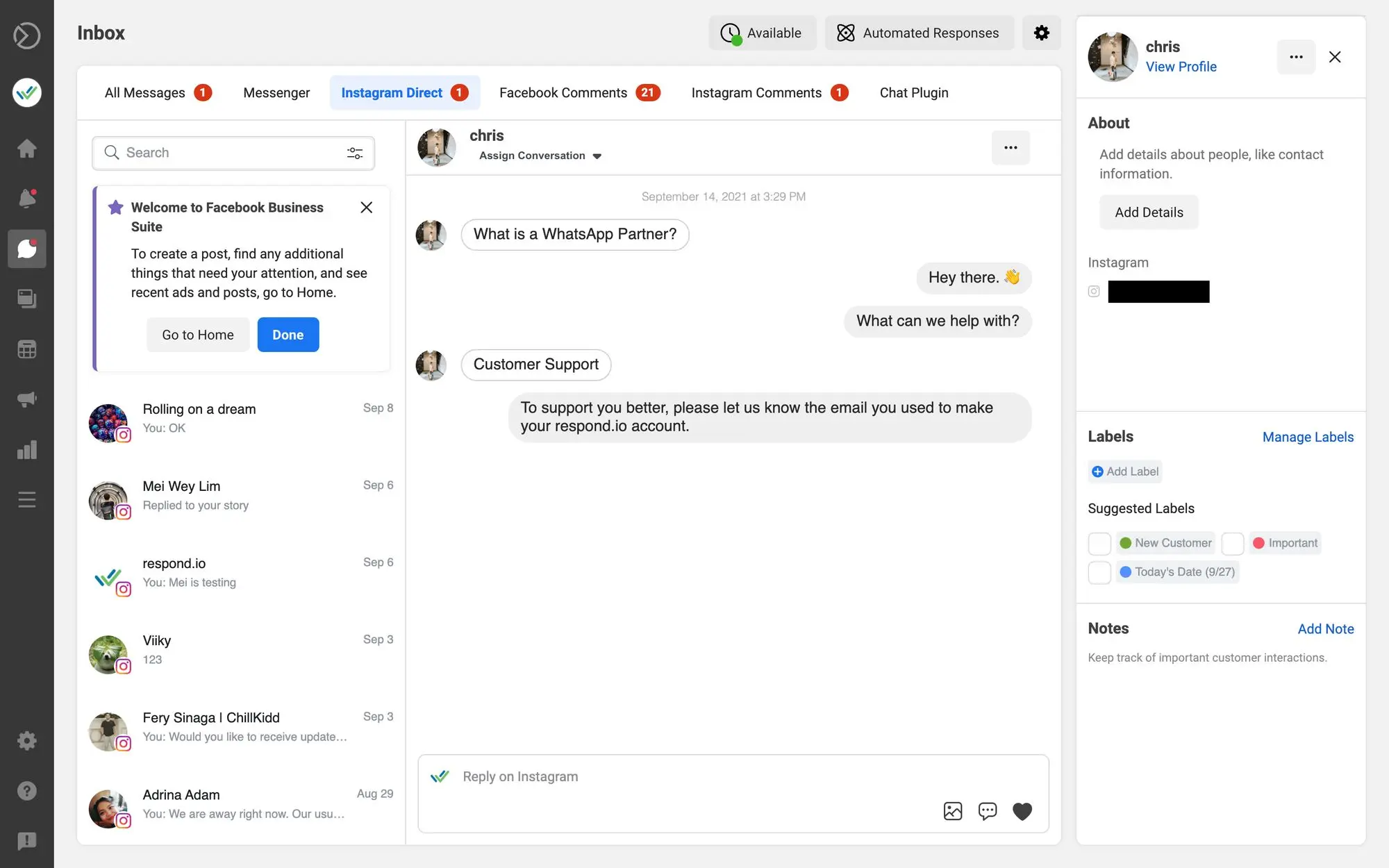Open search filter sliders icon

coord(355,153)
